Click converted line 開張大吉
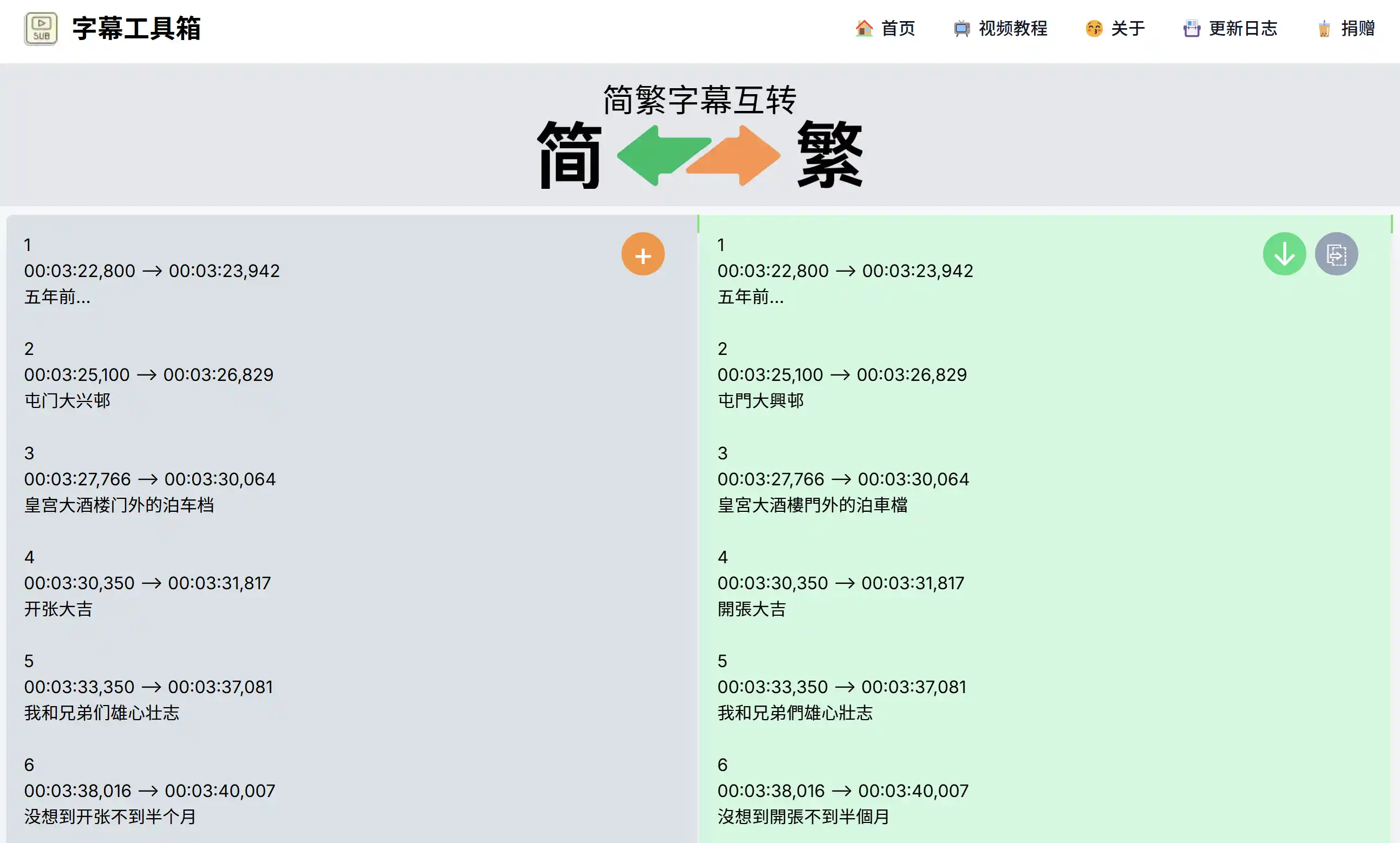 (x=752, y=609)
